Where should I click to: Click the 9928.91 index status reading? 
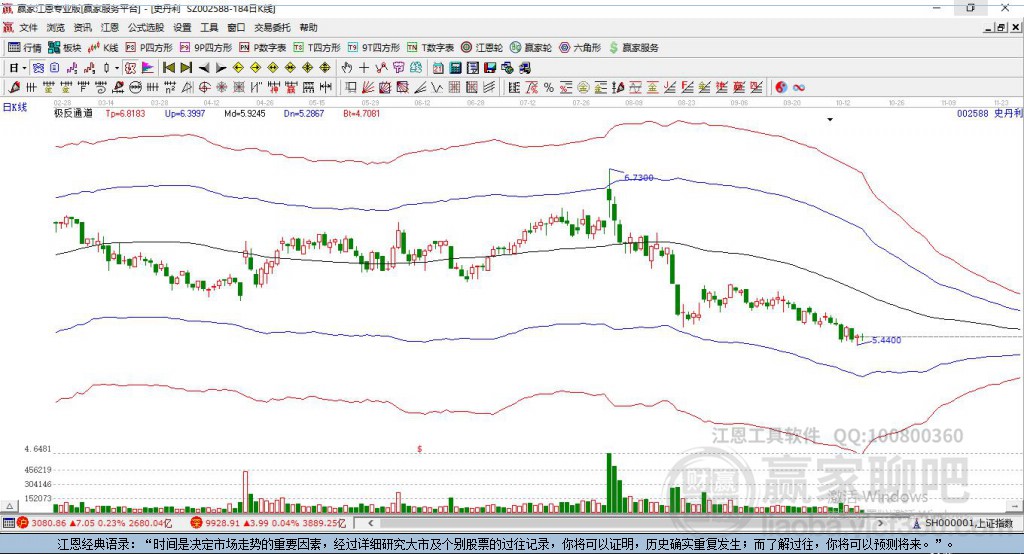(x=223, y=523)
